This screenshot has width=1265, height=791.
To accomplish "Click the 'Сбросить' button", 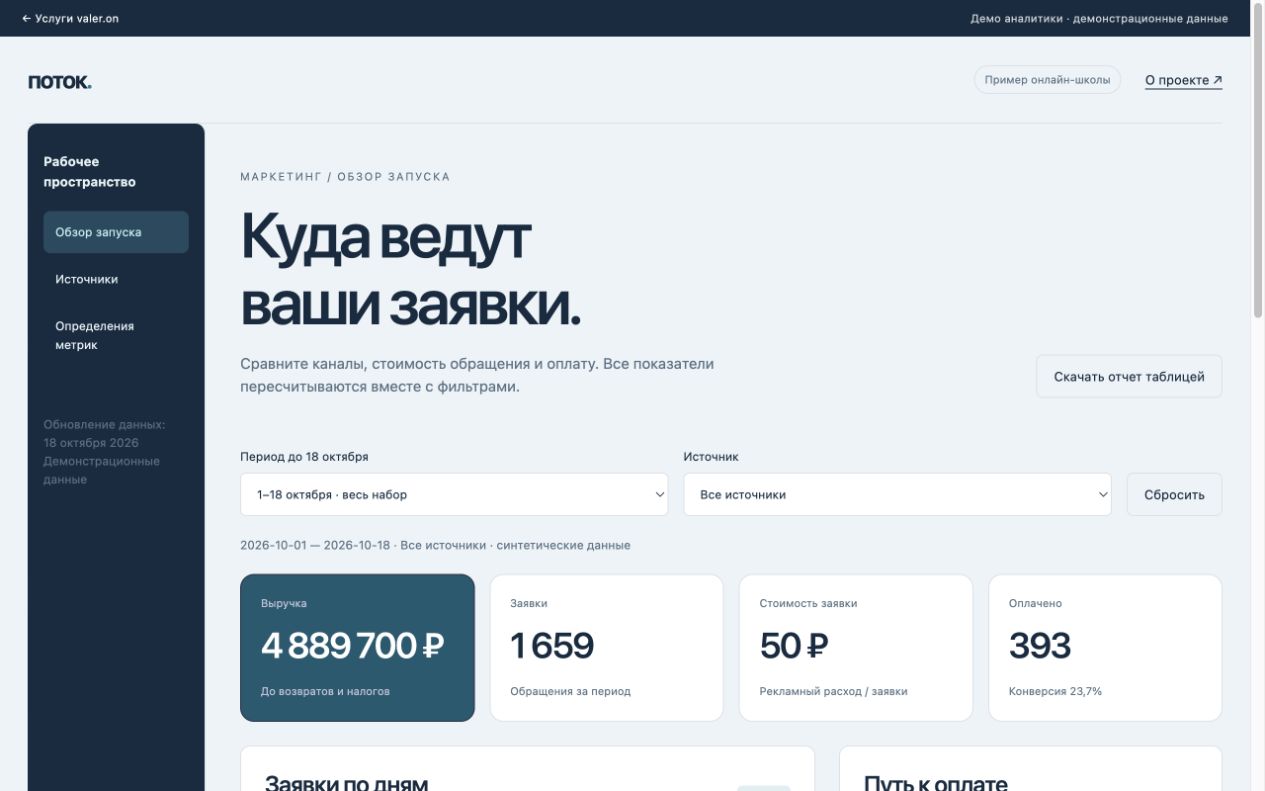I will 1174,495.
